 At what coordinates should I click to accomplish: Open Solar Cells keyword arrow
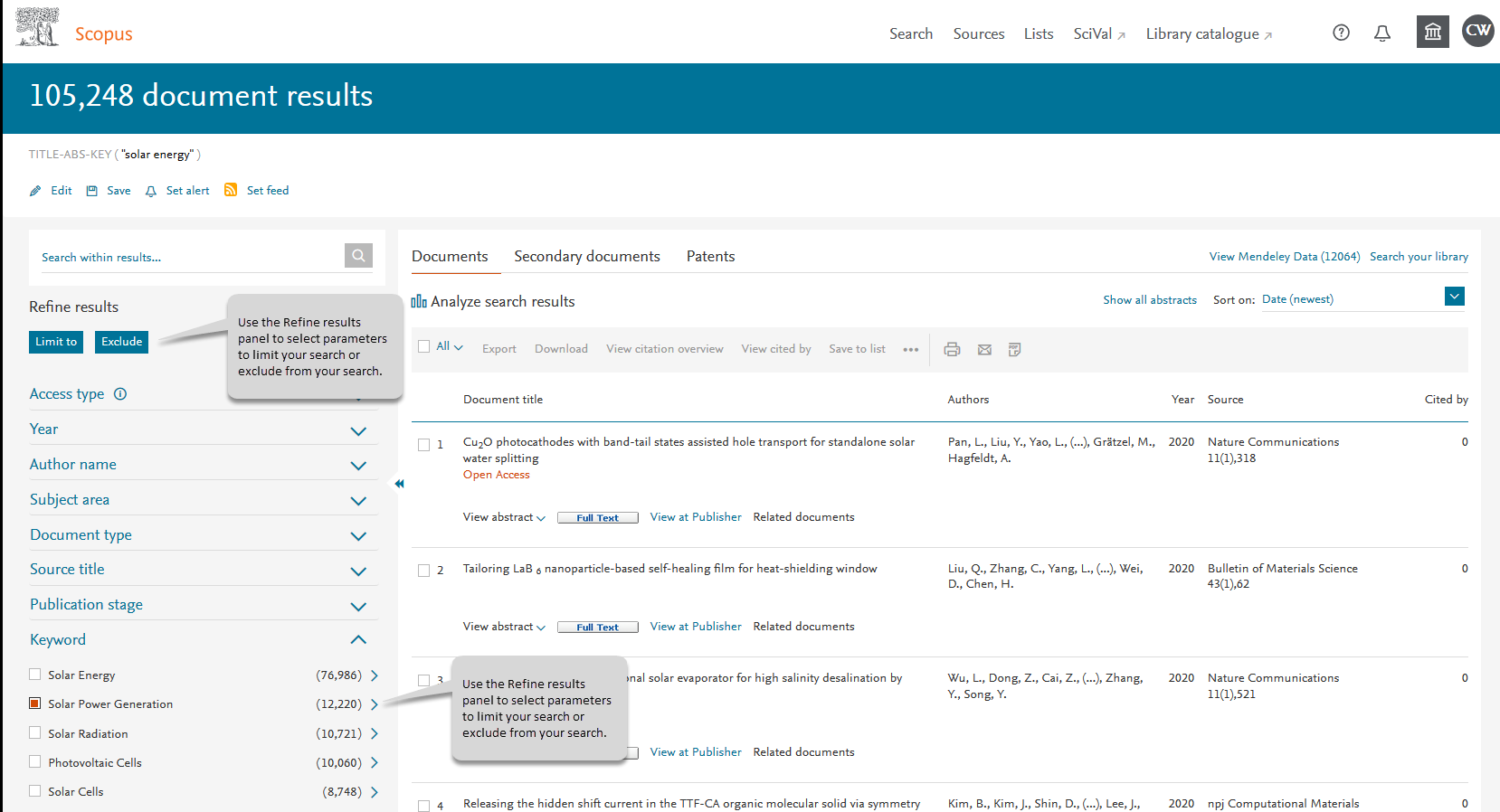375,792
